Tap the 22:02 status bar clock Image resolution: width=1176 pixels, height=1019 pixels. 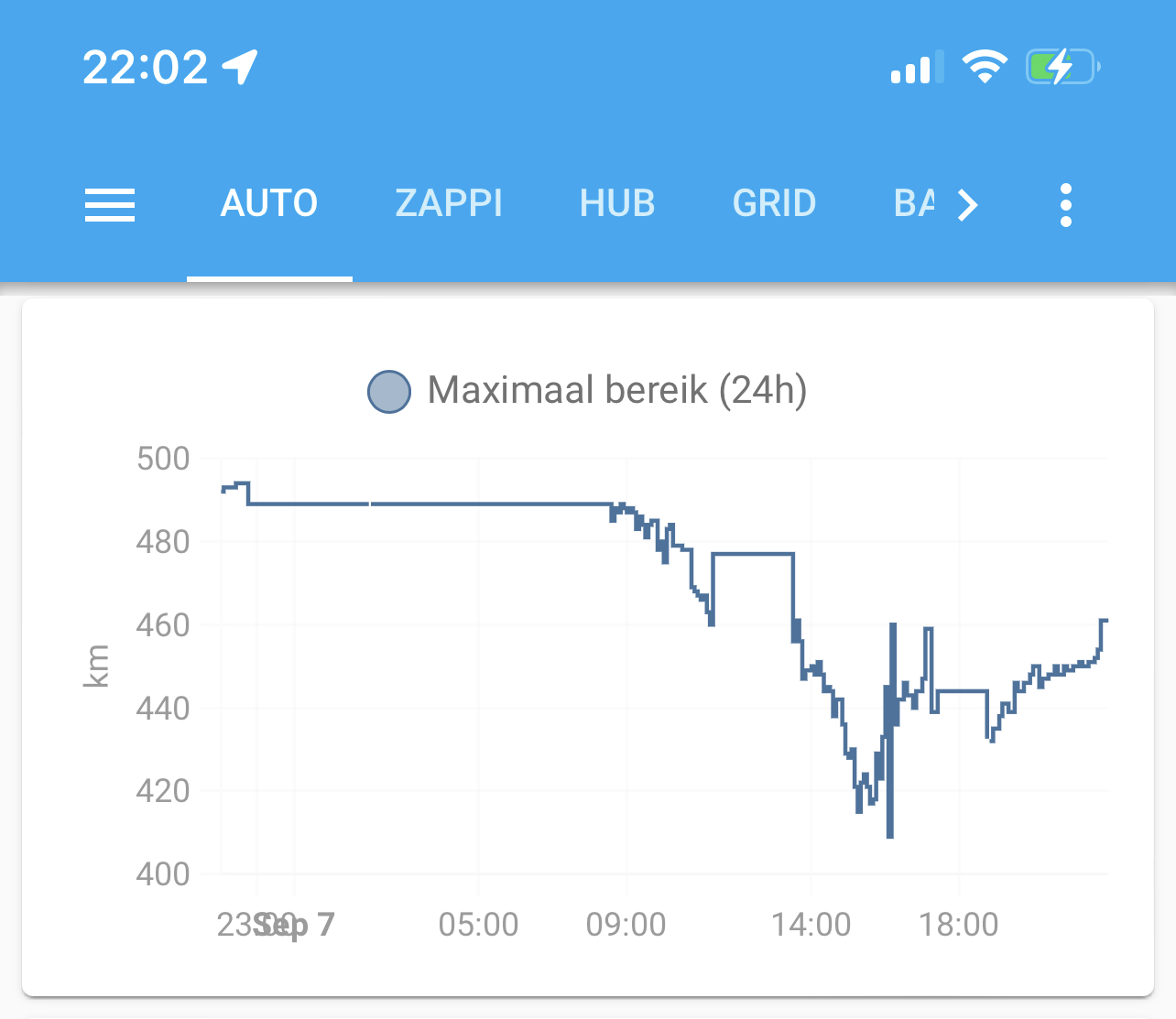point(146,68)
